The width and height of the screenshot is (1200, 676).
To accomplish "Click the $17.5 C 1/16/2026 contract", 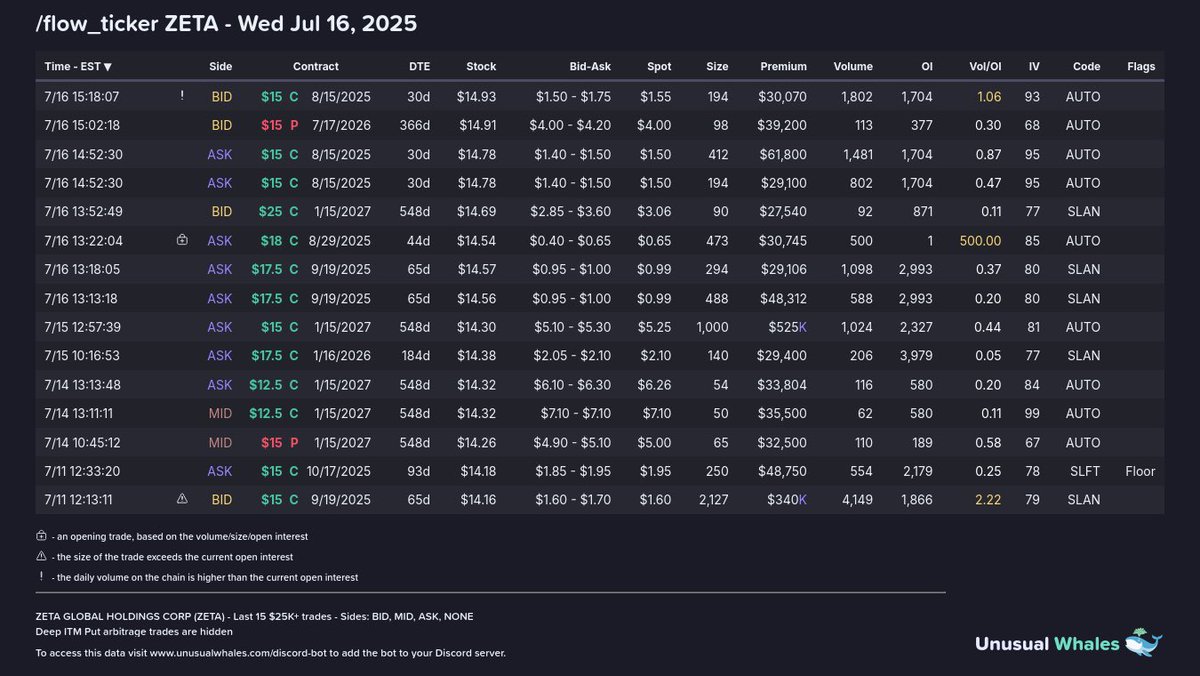I will (311, 356).
